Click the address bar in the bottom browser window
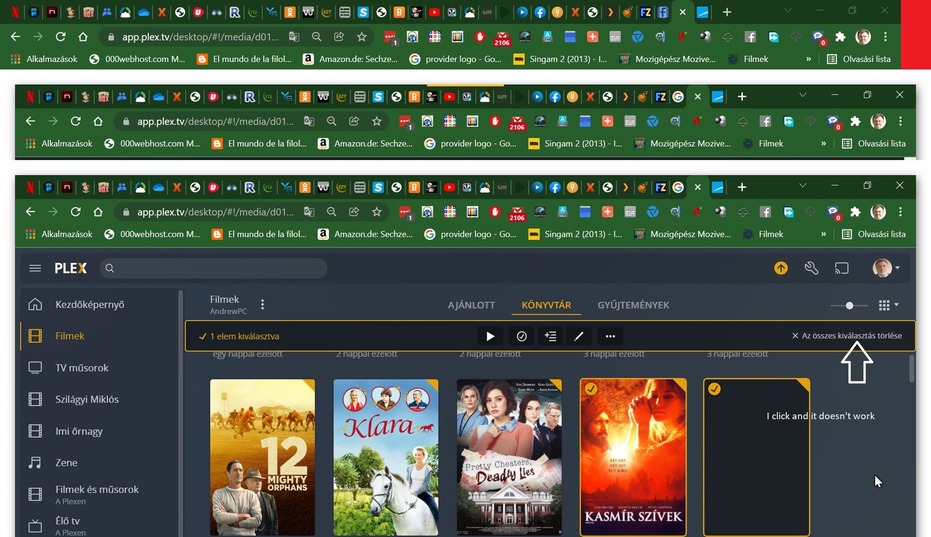 (215, 212)
